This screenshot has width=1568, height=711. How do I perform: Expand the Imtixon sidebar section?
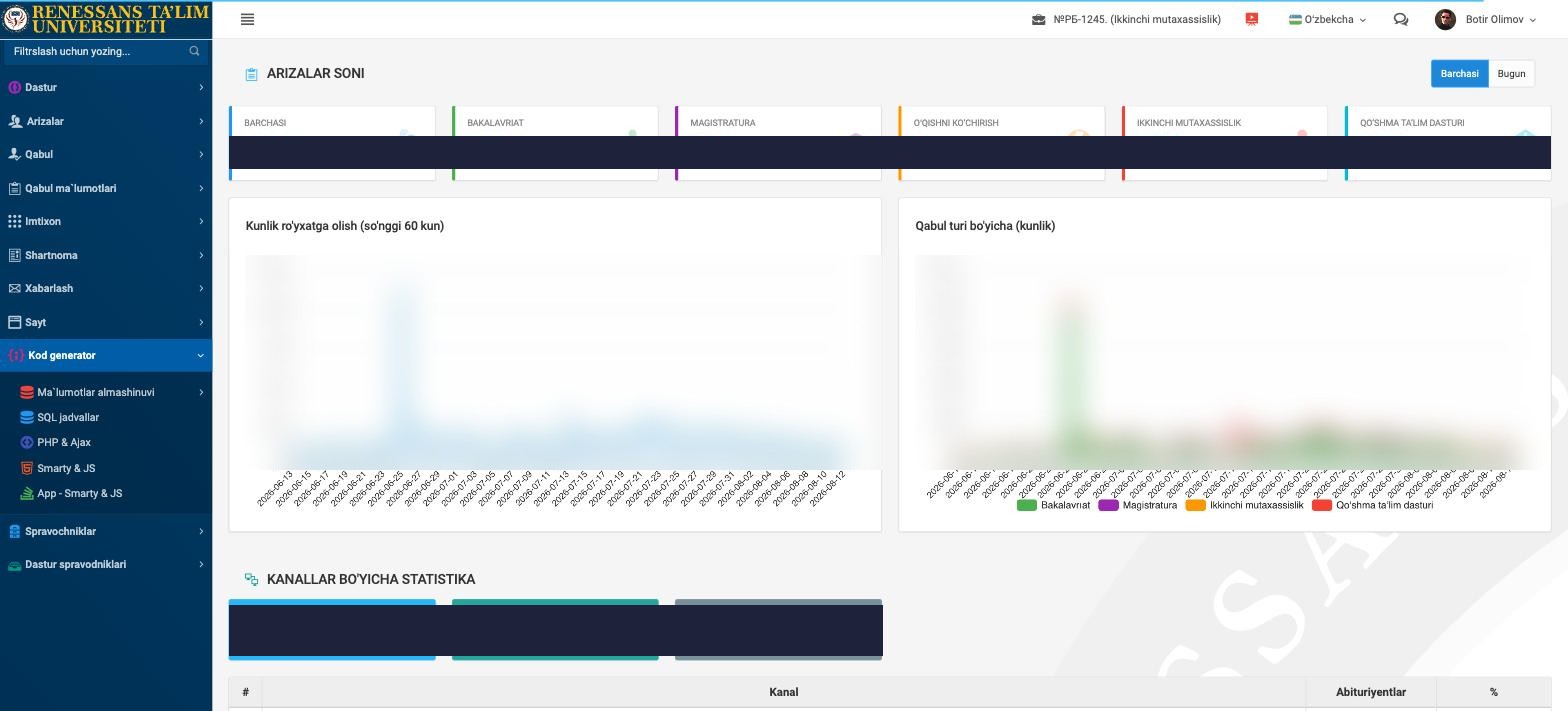pos(106,221)
